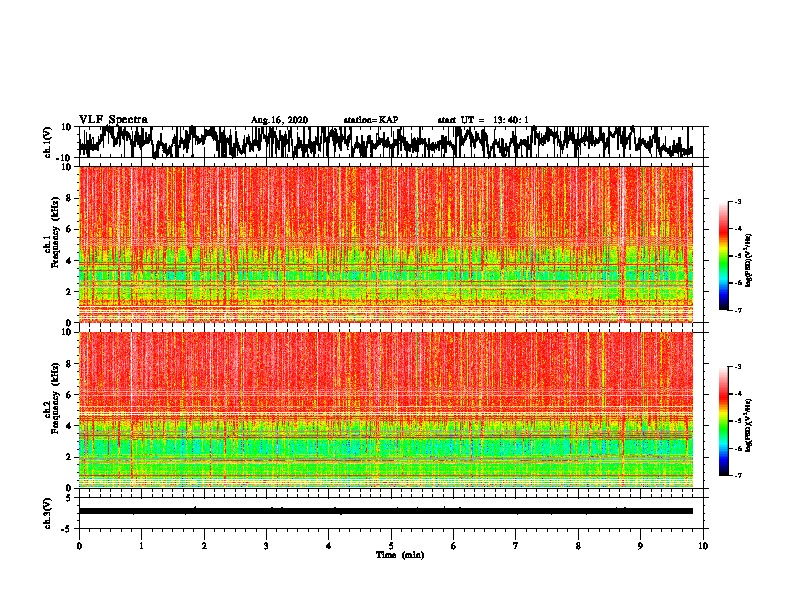Screen dimensions: 792x612
Task: Click the "10" tick on the time axis
Action: click(x=703, y=546)
